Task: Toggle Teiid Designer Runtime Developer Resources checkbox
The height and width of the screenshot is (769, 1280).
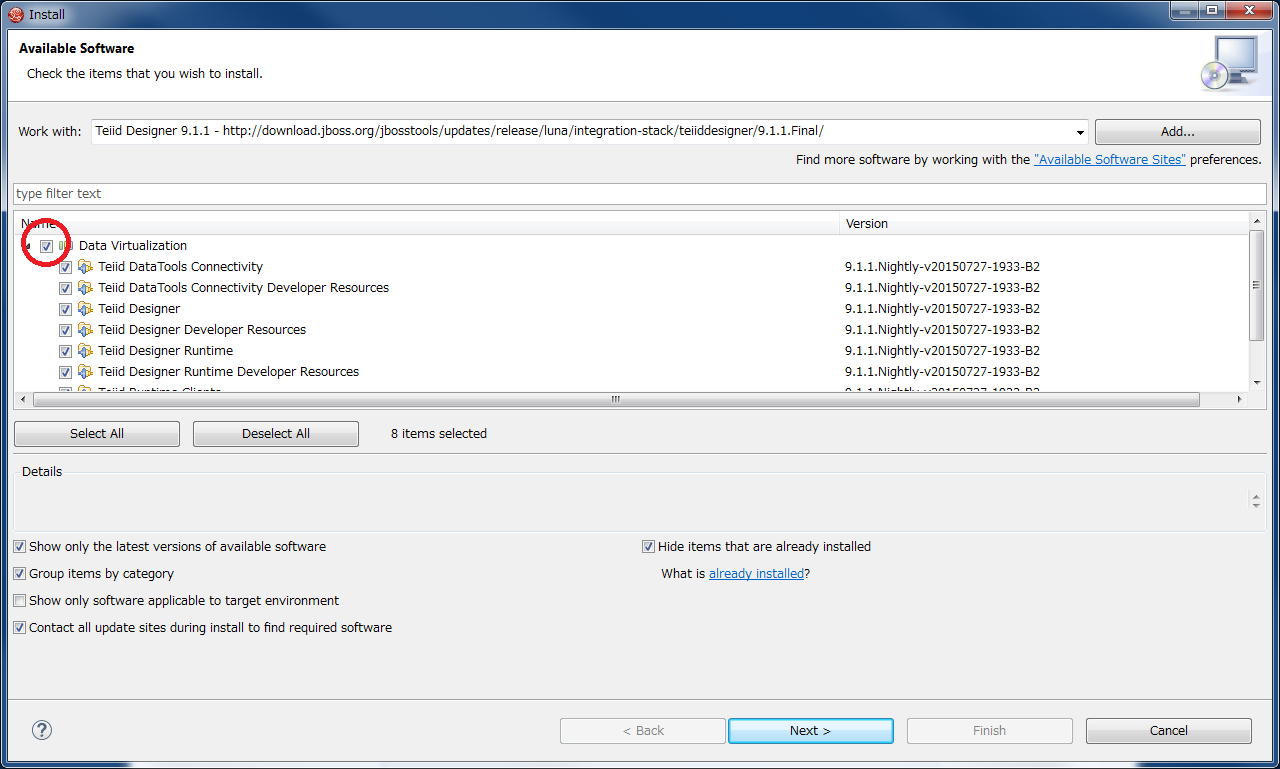Action: (x=66, y=372)
